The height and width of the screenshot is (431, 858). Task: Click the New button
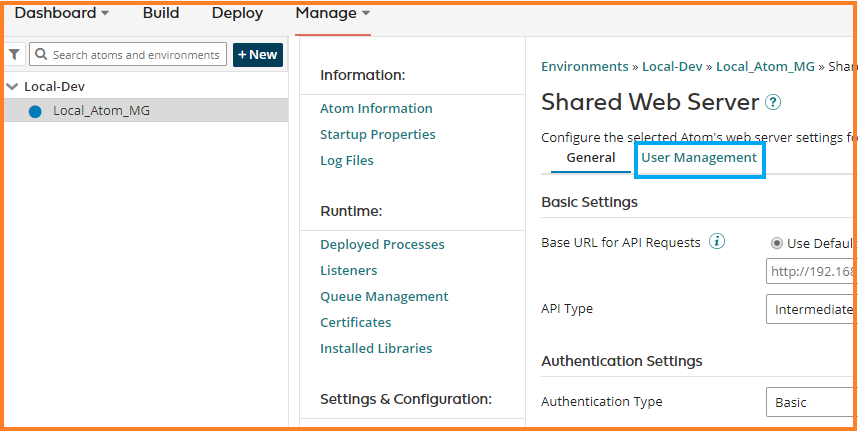click(257, 55)
